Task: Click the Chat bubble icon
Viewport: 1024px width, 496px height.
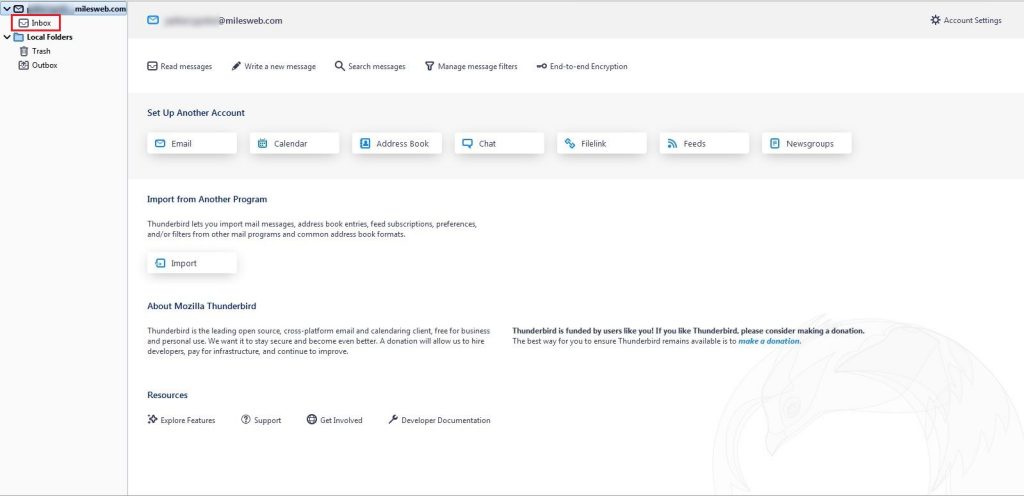Action: (x=468, y=144)
